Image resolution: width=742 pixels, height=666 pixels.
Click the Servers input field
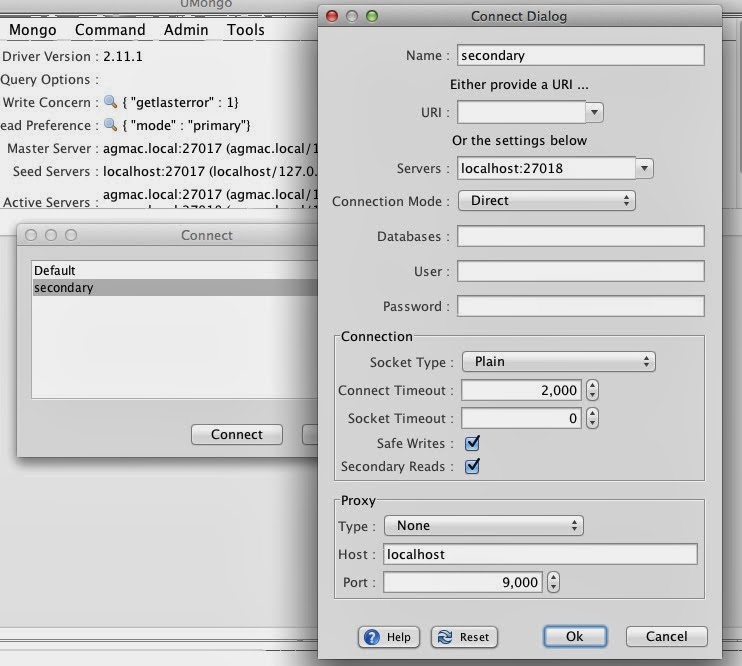coord(547,169)
